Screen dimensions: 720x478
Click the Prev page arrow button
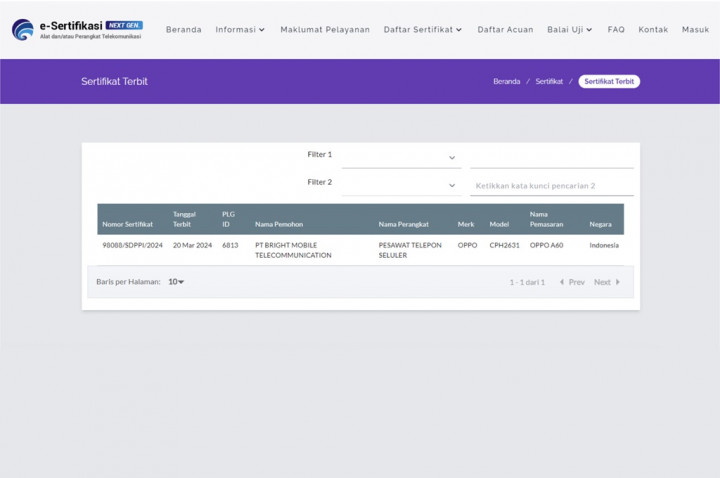click(x=571, y=282)
